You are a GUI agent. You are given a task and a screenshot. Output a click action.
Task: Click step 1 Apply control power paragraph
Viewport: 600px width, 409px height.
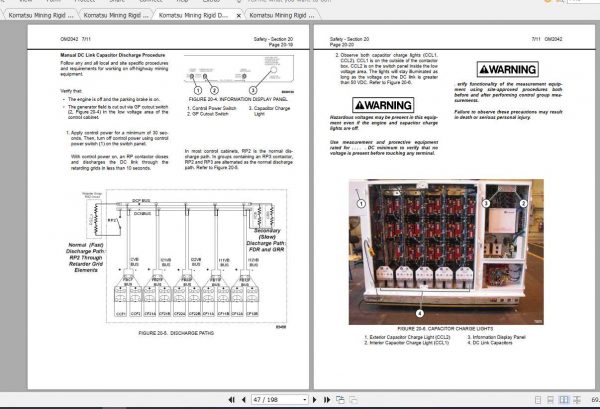click(x=117, y=138)
